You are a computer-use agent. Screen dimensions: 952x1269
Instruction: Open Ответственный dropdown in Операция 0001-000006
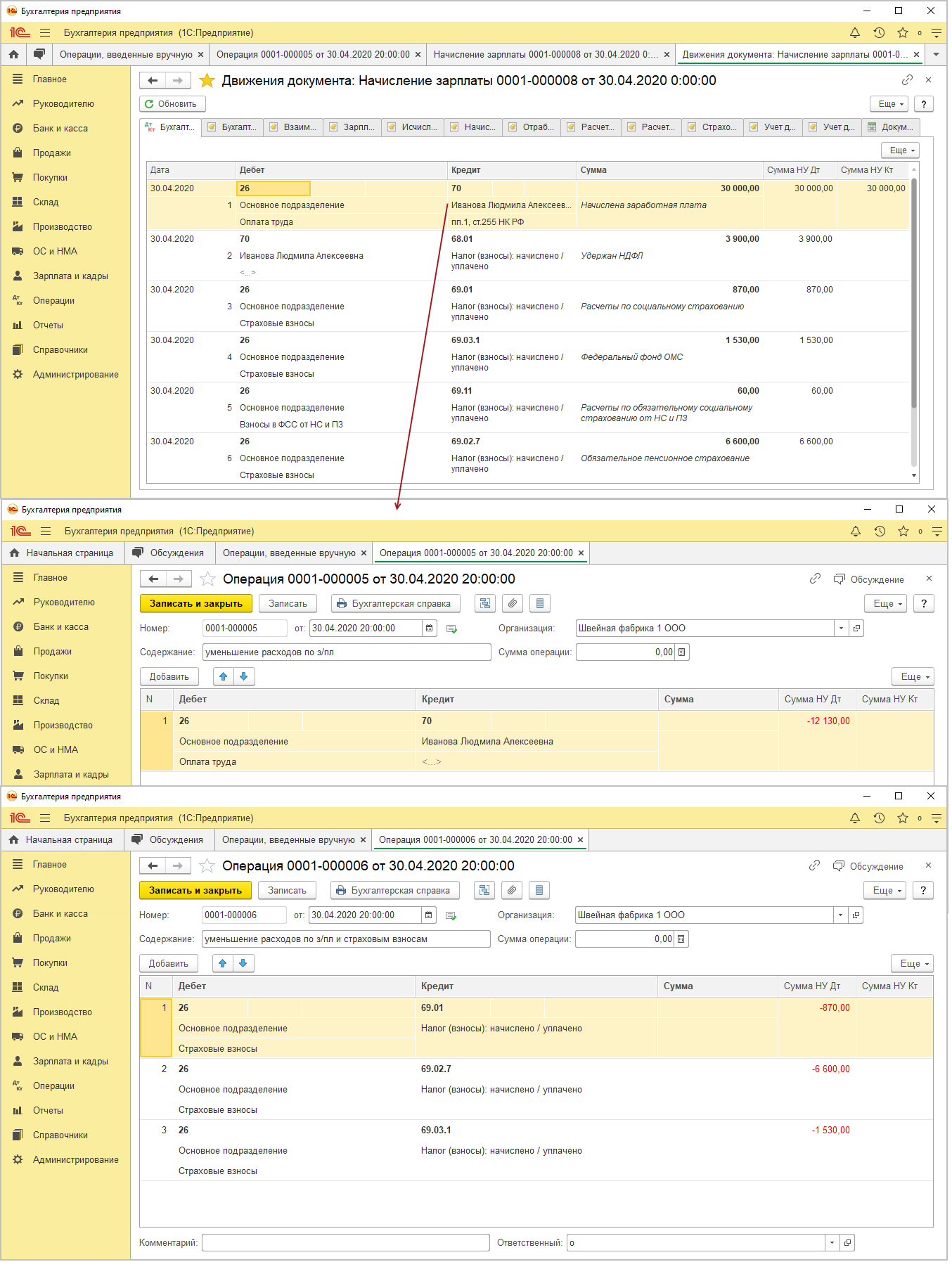click(x=832, y=1243)
